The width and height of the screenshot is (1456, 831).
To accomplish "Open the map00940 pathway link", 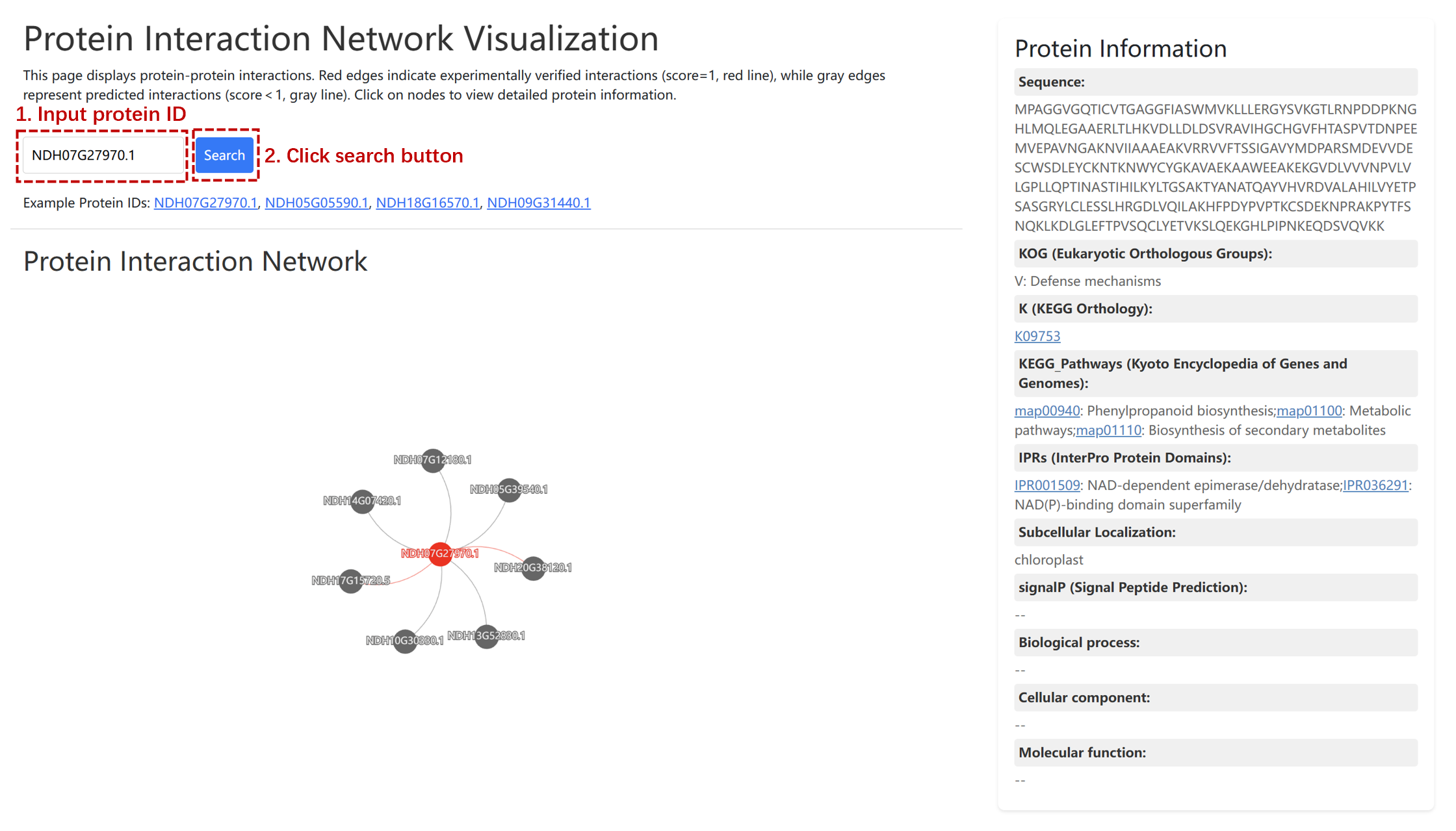I will [1046, 411].
